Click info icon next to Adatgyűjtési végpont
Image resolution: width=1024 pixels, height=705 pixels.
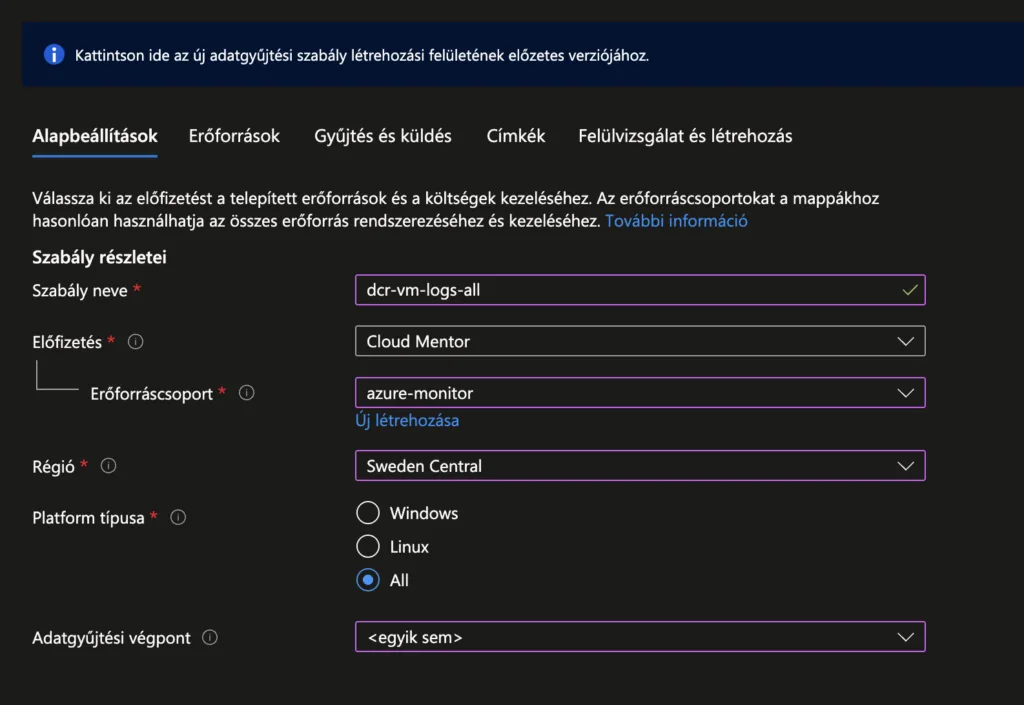[x=210, y=638]
